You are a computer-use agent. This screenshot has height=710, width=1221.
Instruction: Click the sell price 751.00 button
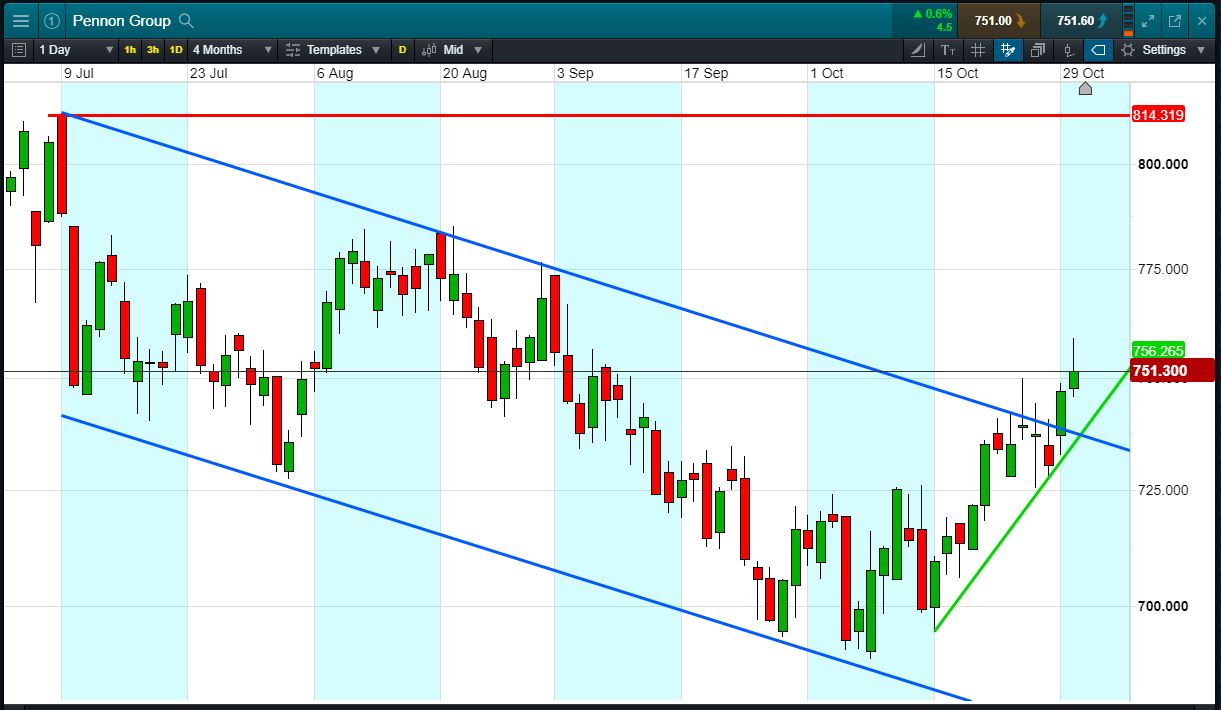pos(999,20)
